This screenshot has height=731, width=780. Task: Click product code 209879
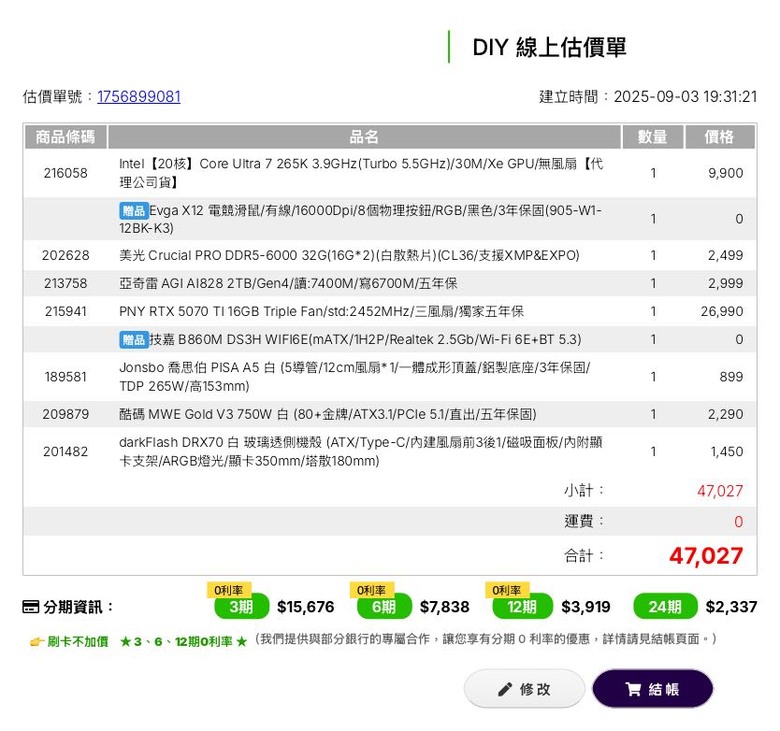pyautogui.click(x=66, y=414)
